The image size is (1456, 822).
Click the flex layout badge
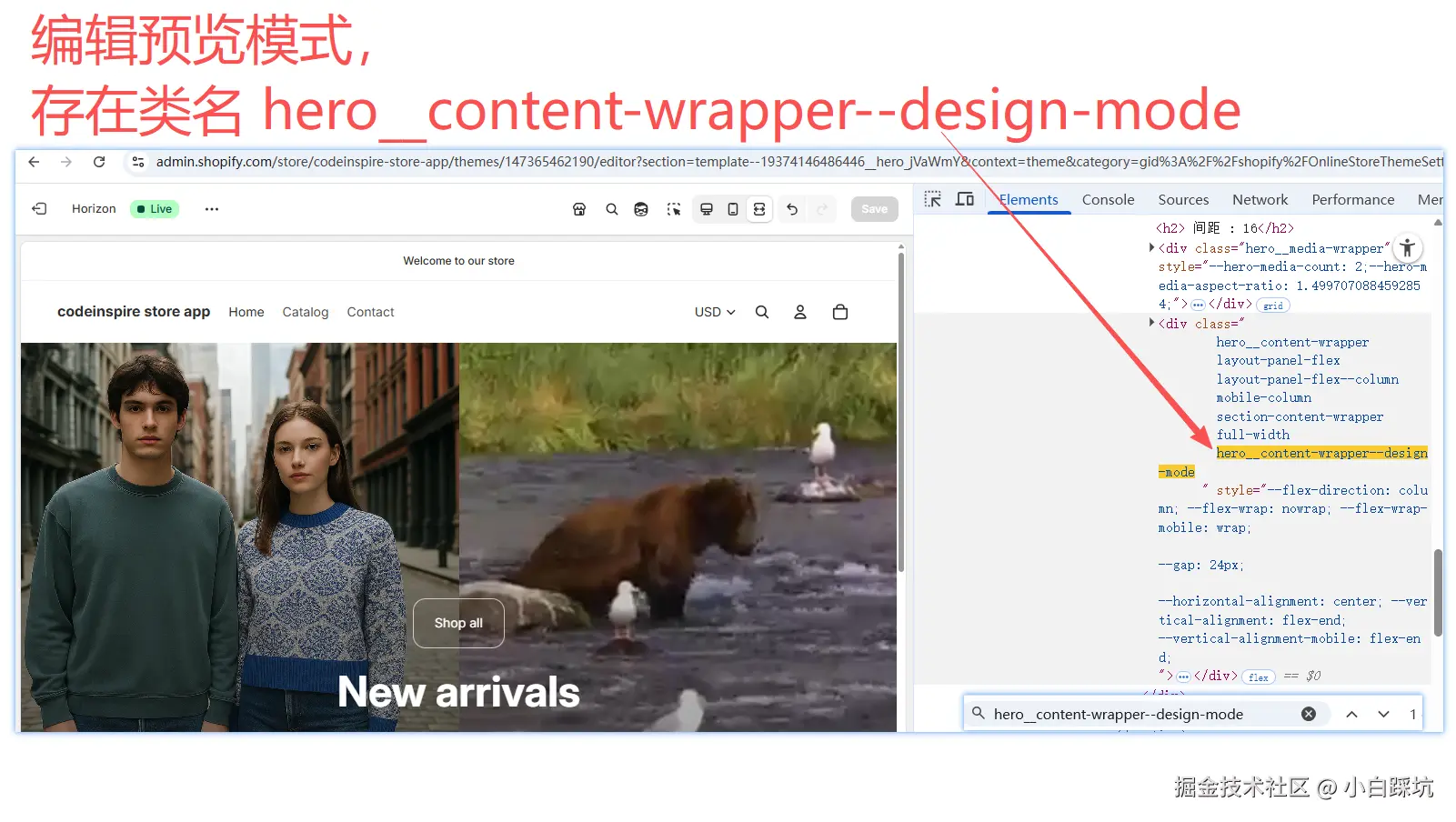coord(1259,677)
